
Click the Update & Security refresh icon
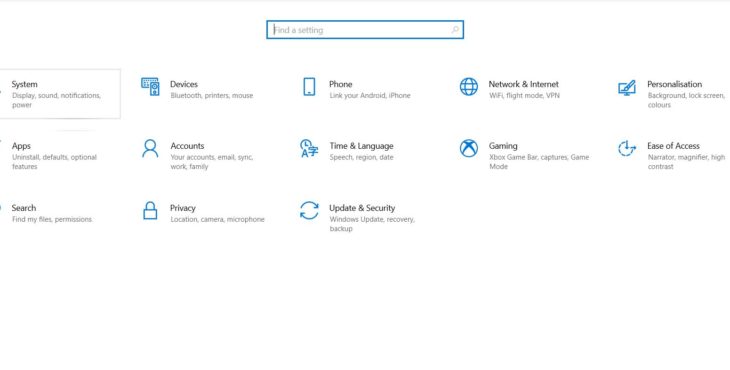(x=309, y=210)
